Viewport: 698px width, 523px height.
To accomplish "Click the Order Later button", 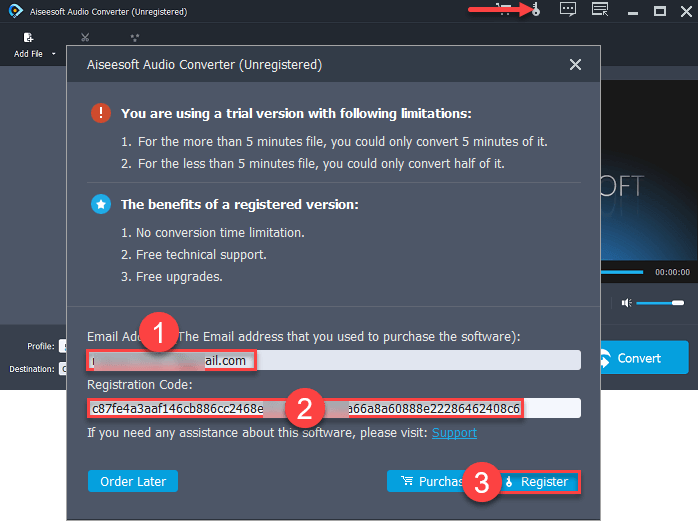I will (132, 482).
